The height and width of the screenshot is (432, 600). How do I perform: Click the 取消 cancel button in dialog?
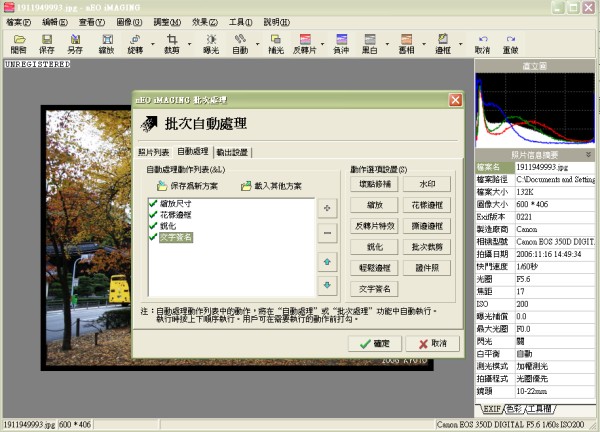pos(432,344)
